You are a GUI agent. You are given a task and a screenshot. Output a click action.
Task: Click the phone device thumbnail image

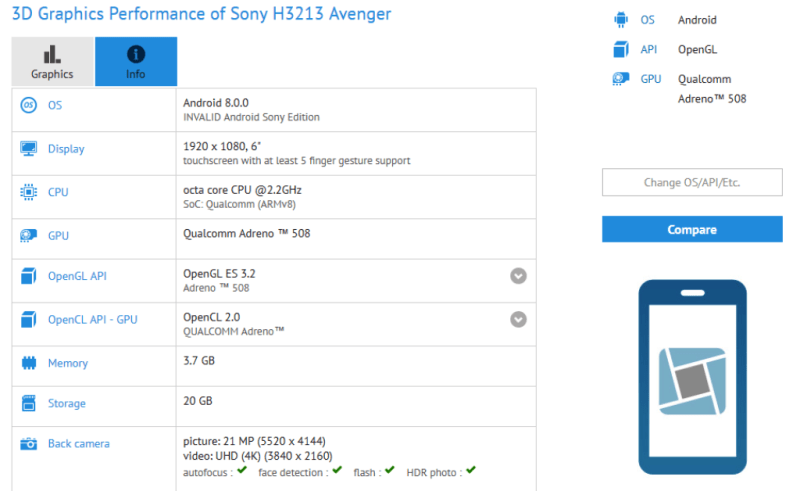click(692, 377)
